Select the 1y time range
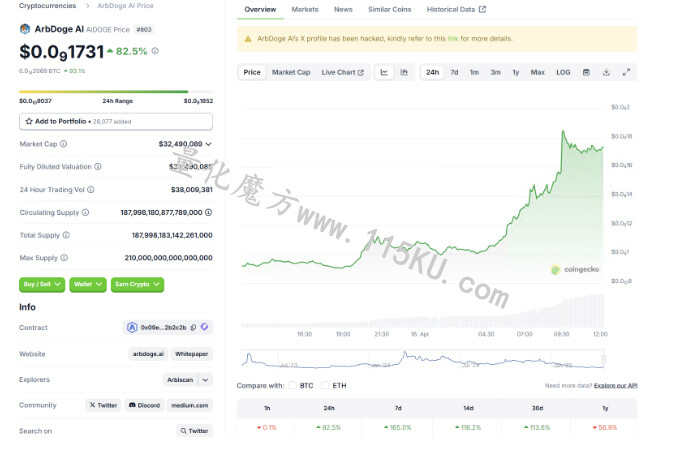The height and width of the screenshot is (454, 681). pyautogui.click(x=516, y=72)
